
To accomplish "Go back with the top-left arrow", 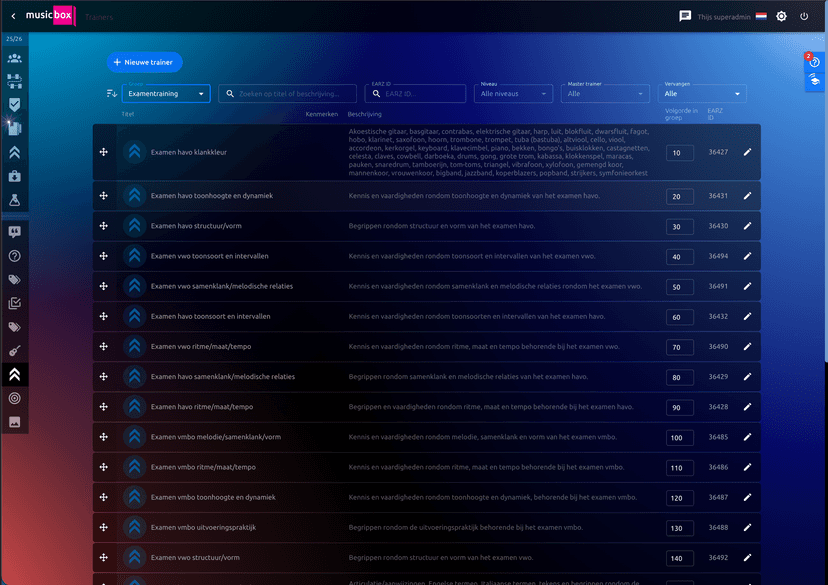I will coord(13,16).
